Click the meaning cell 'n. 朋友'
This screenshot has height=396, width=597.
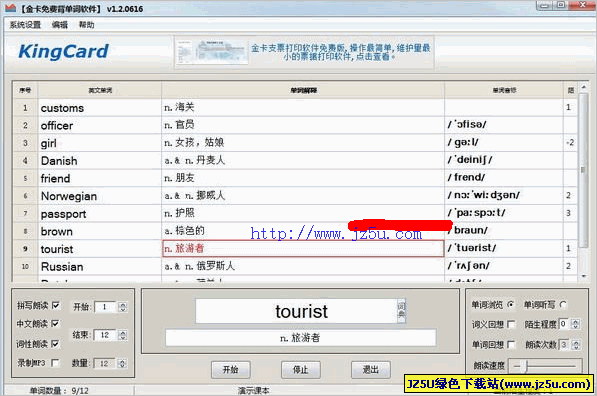303,178
